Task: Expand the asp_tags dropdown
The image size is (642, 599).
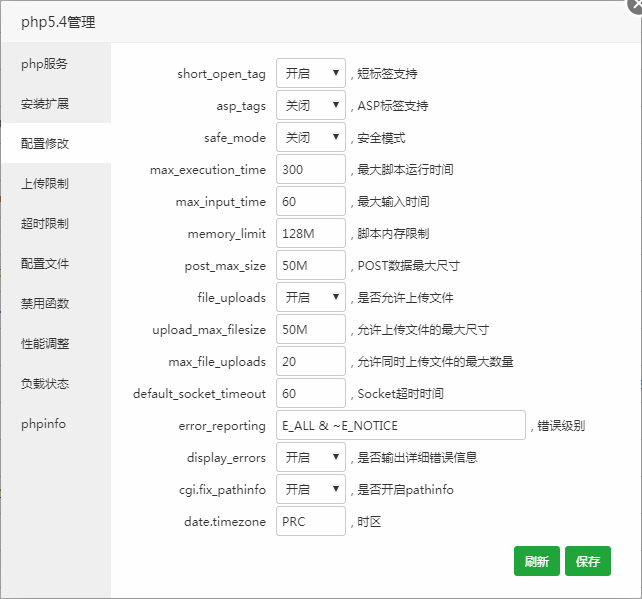Action: [x=310, y=105]
